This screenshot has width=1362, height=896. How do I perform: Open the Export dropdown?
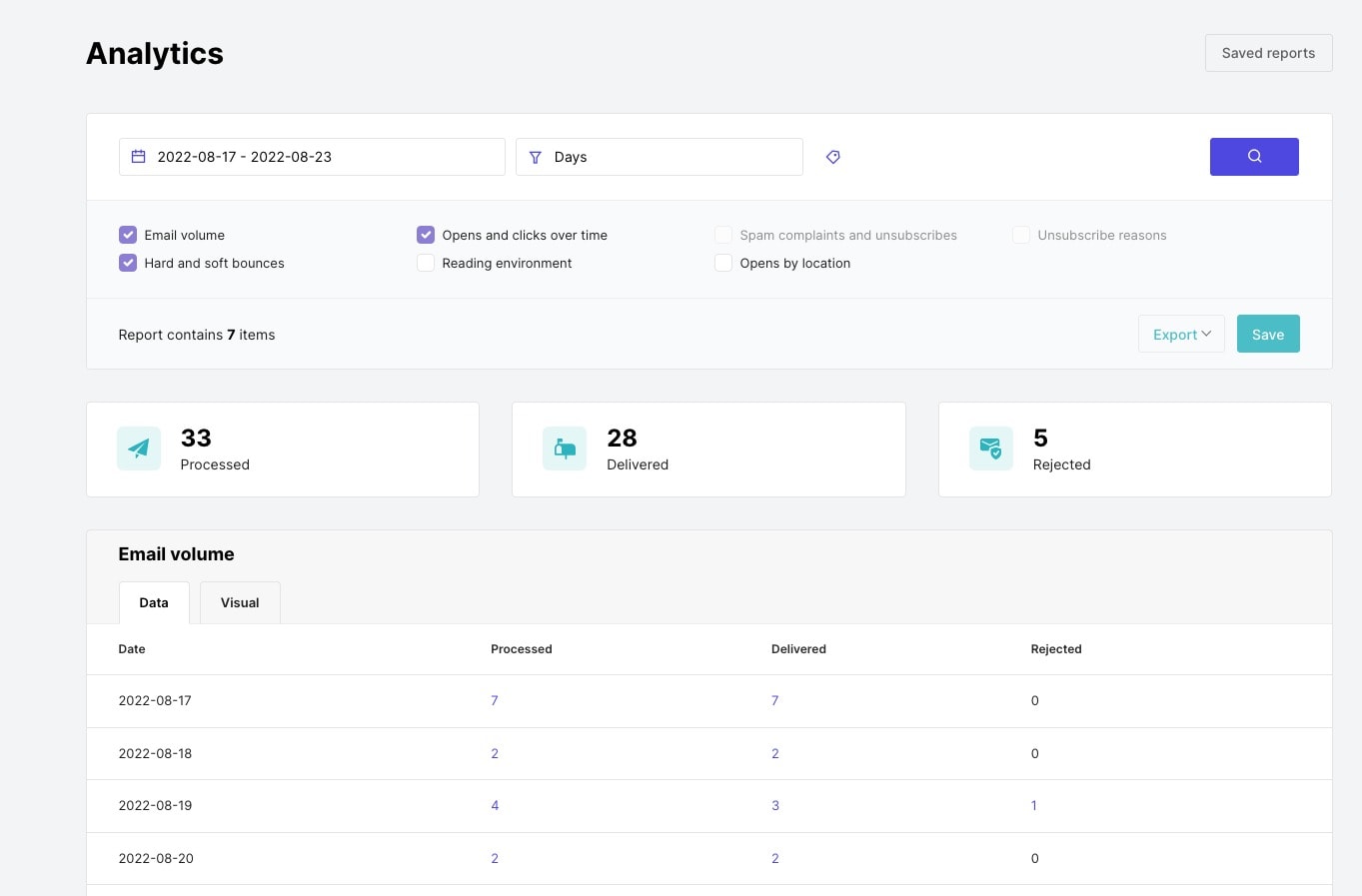pos(1181,335)
